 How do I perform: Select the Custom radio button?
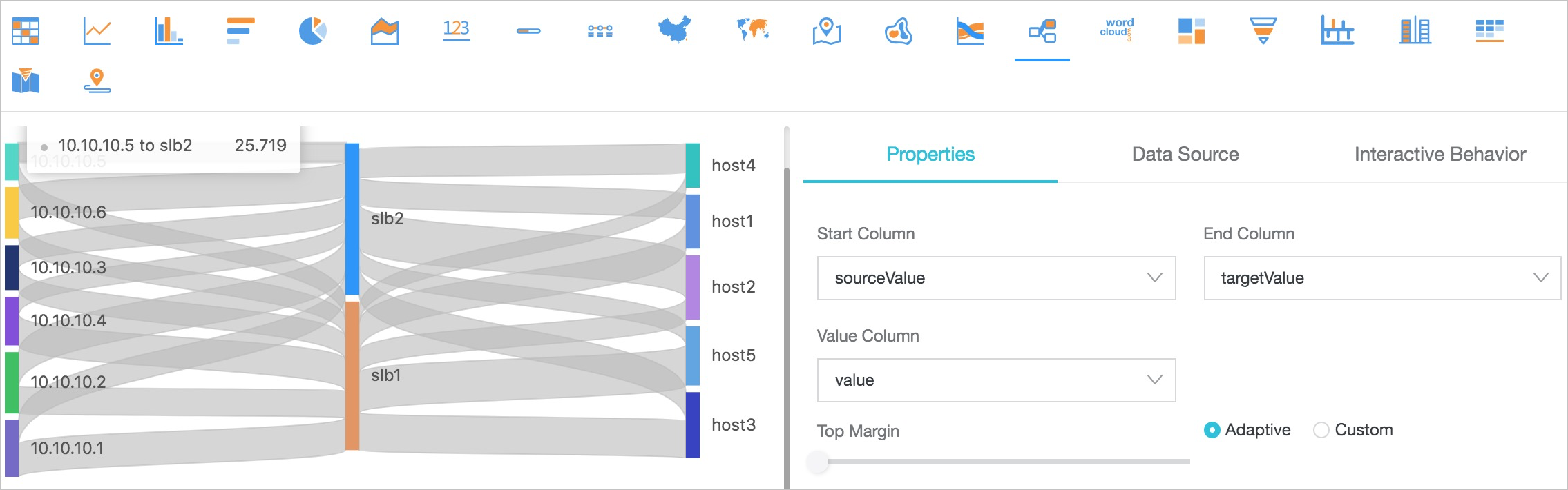(1321, 430)
